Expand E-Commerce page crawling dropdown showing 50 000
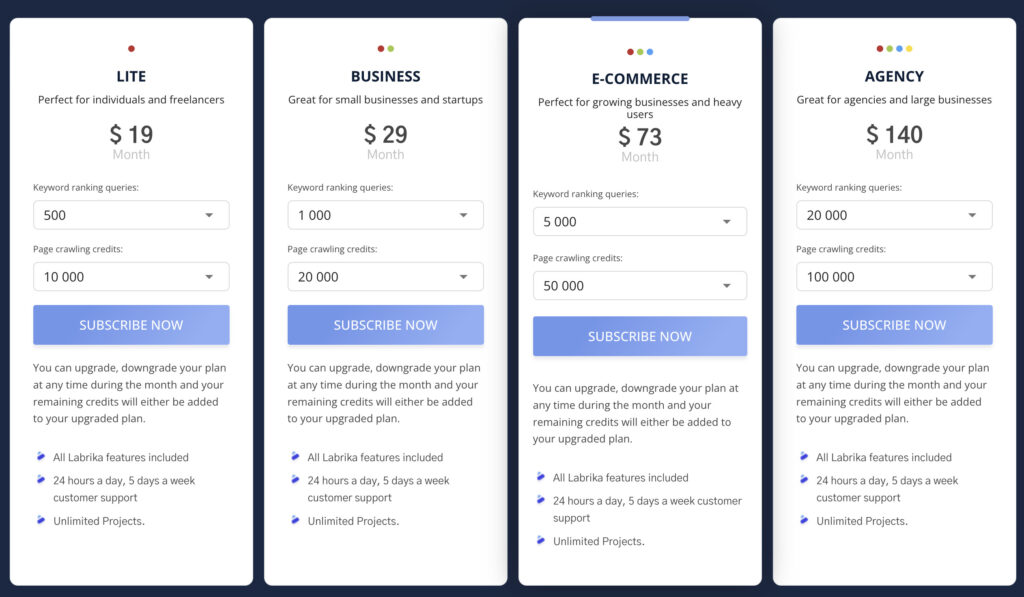 [639, 285]
